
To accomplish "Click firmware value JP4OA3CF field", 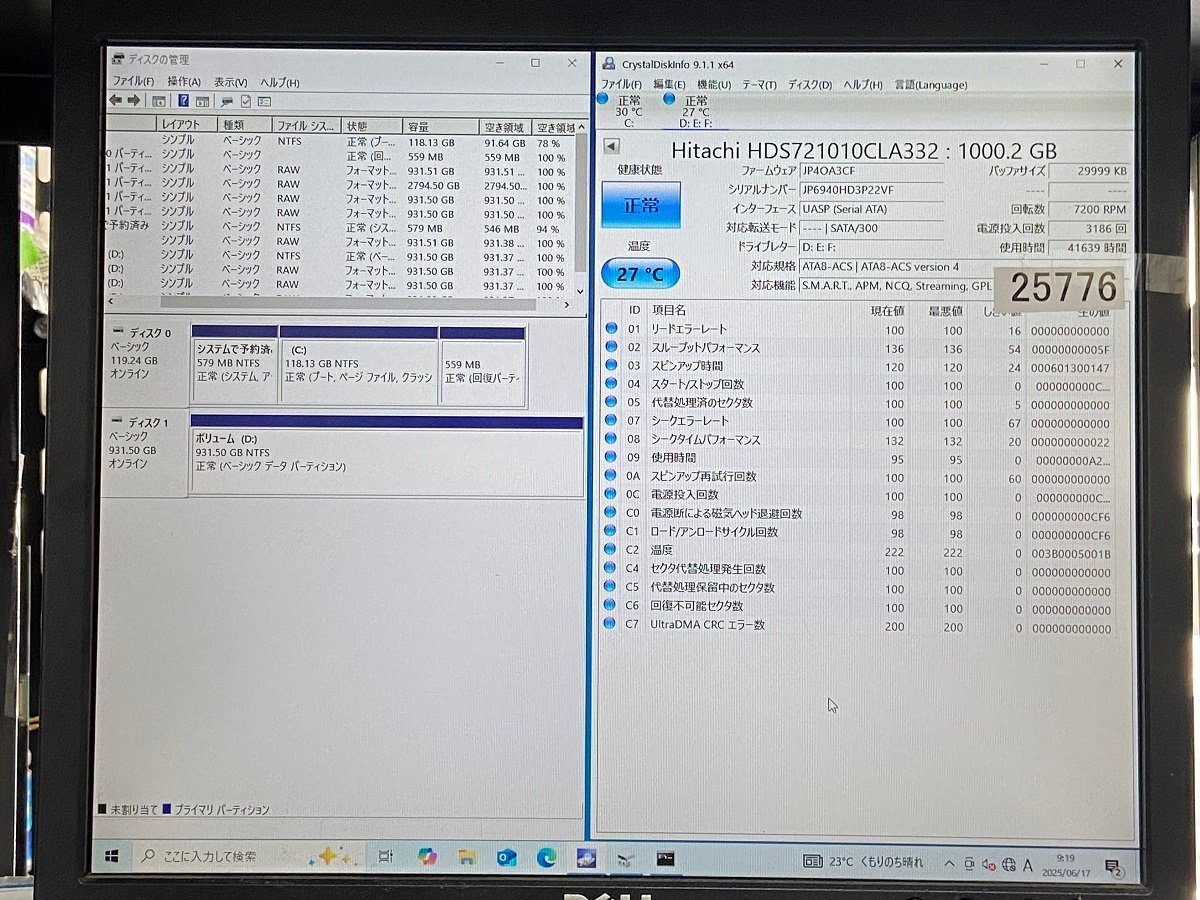I will coord(871,171).
